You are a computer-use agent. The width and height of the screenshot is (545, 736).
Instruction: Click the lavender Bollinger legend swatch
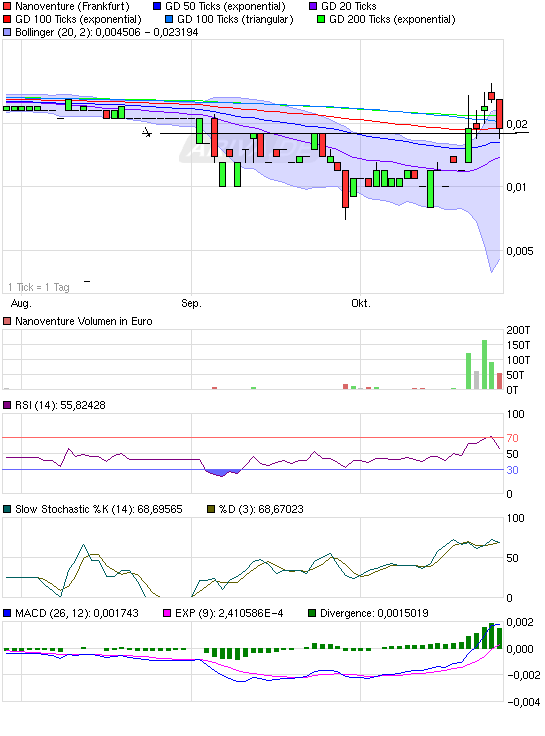(x=7, y=32)
